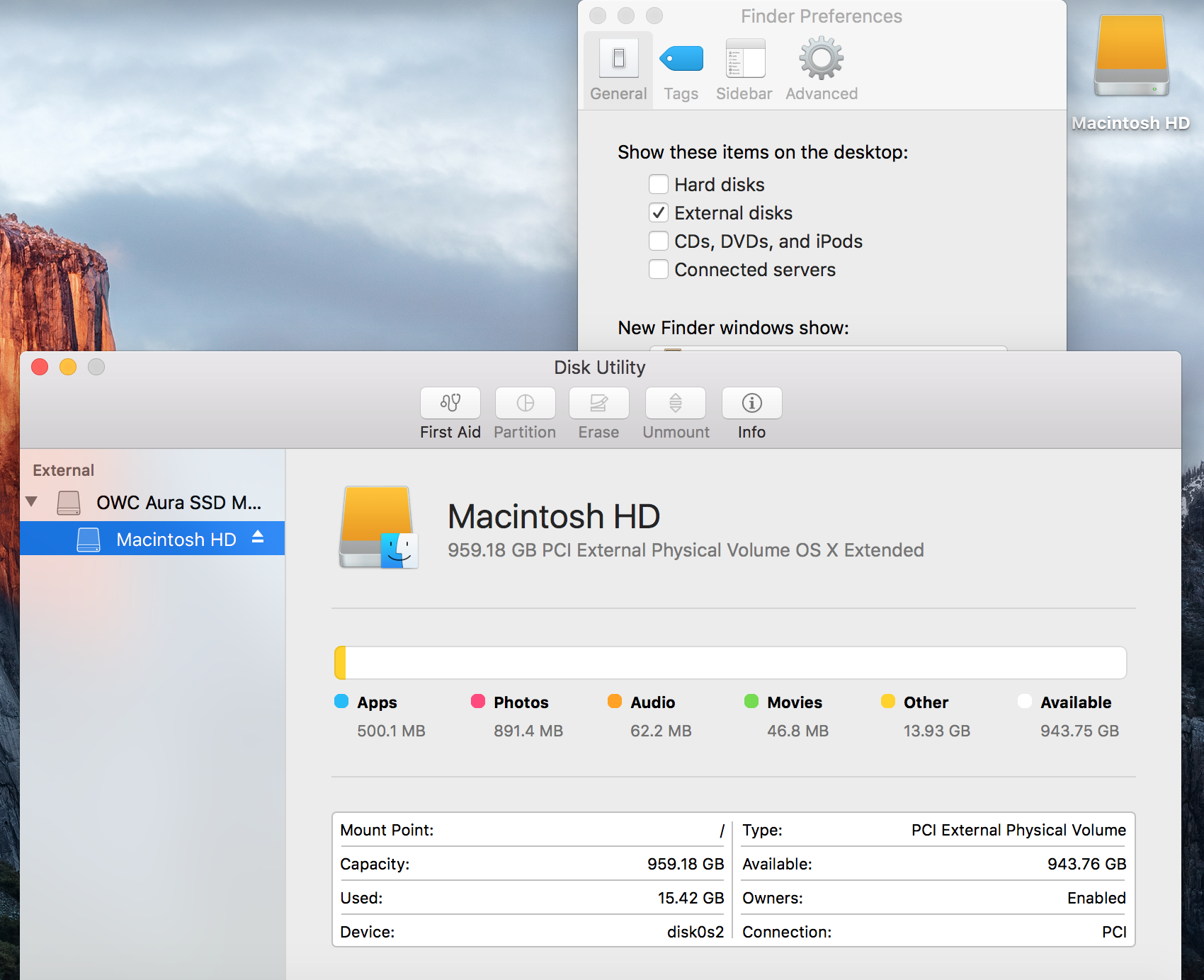Image resolution: width=1204 pixels, height=980 pixels.
Task: Click the '13.93 GB' Other size
Action: (x=937, y=731)
